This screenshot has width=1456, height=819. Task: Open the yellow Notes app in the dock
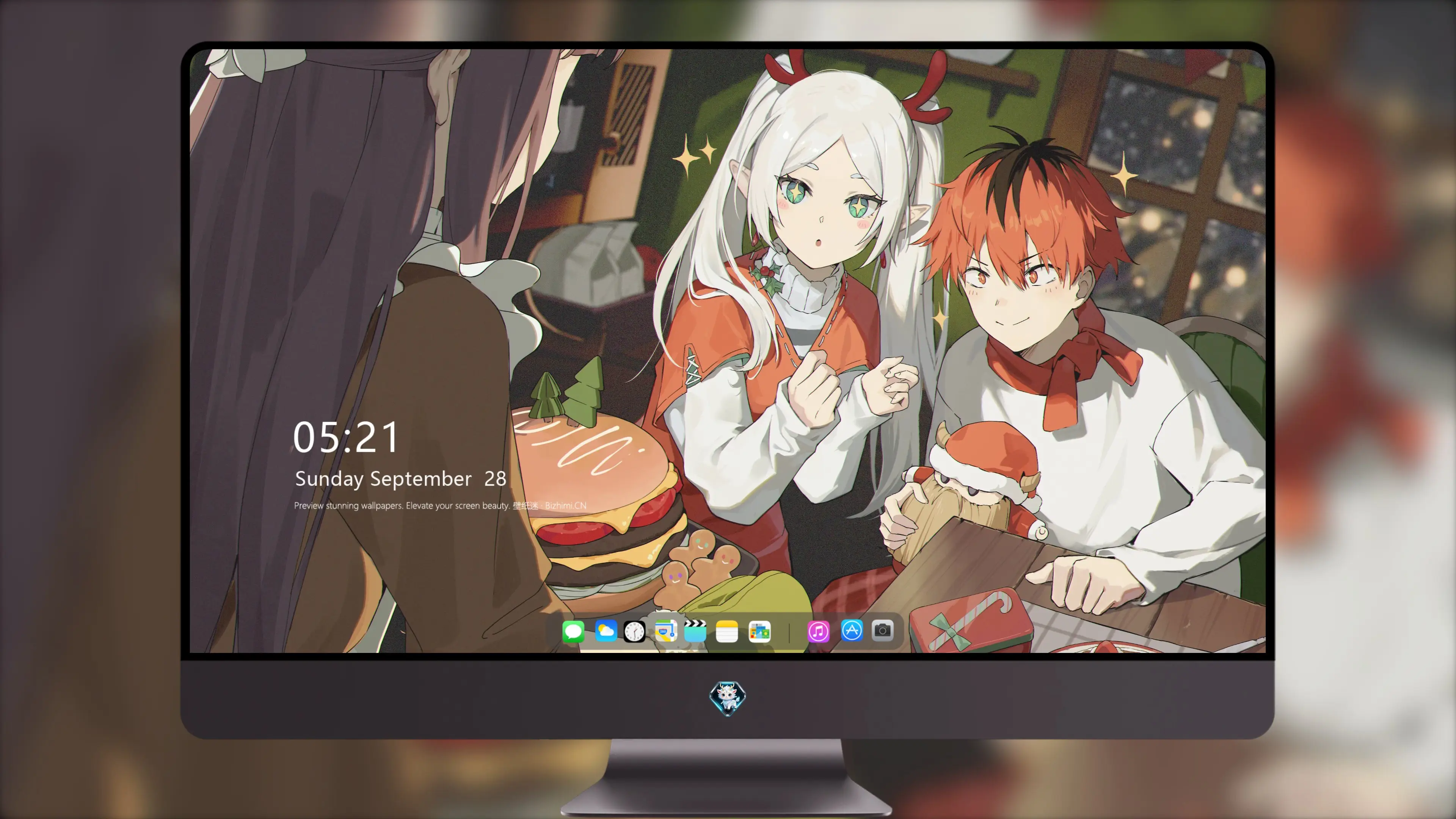727,631
